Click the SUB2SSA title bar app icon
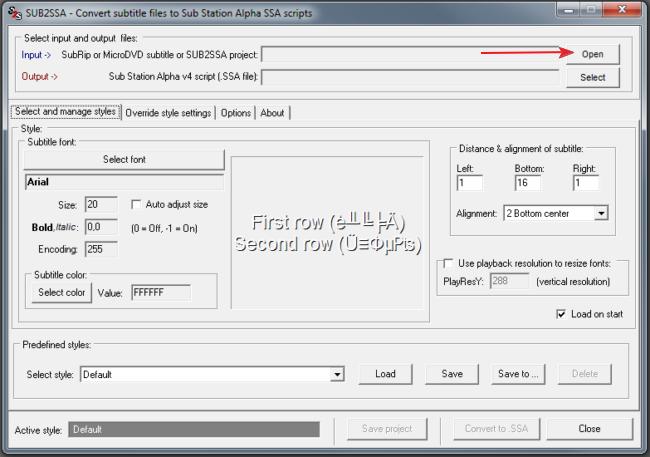This screenshot has width=650, height=457. [x=14, y=12]
